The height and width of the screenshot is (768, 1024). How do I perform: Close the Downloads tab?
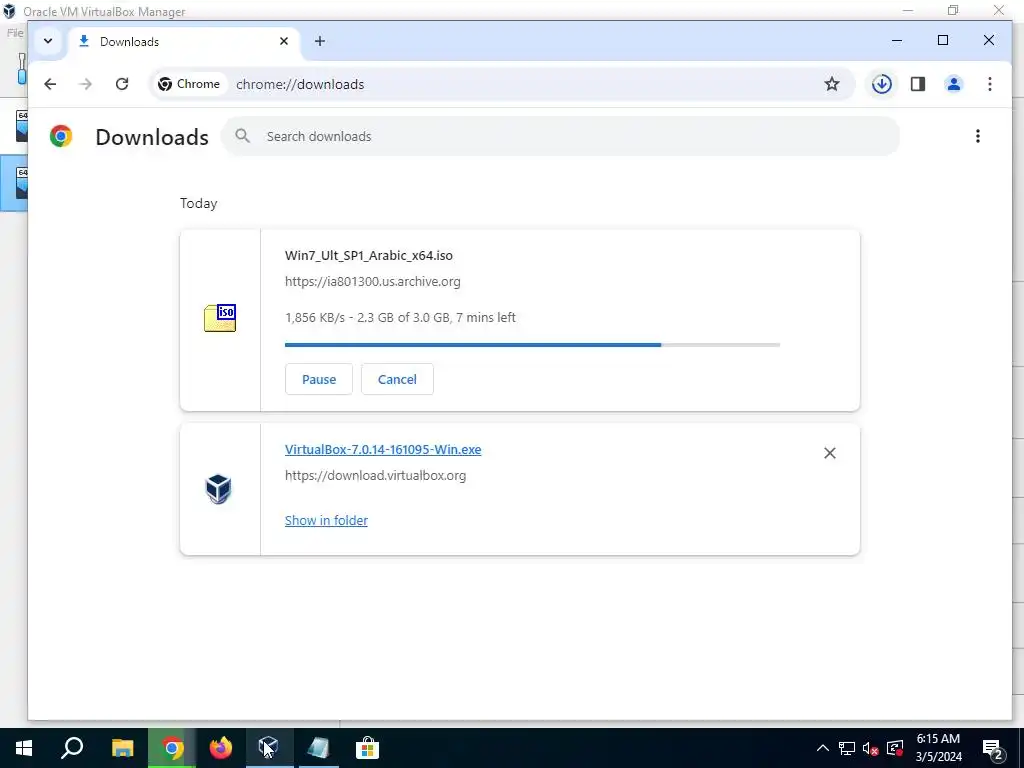tap(283, 41)
